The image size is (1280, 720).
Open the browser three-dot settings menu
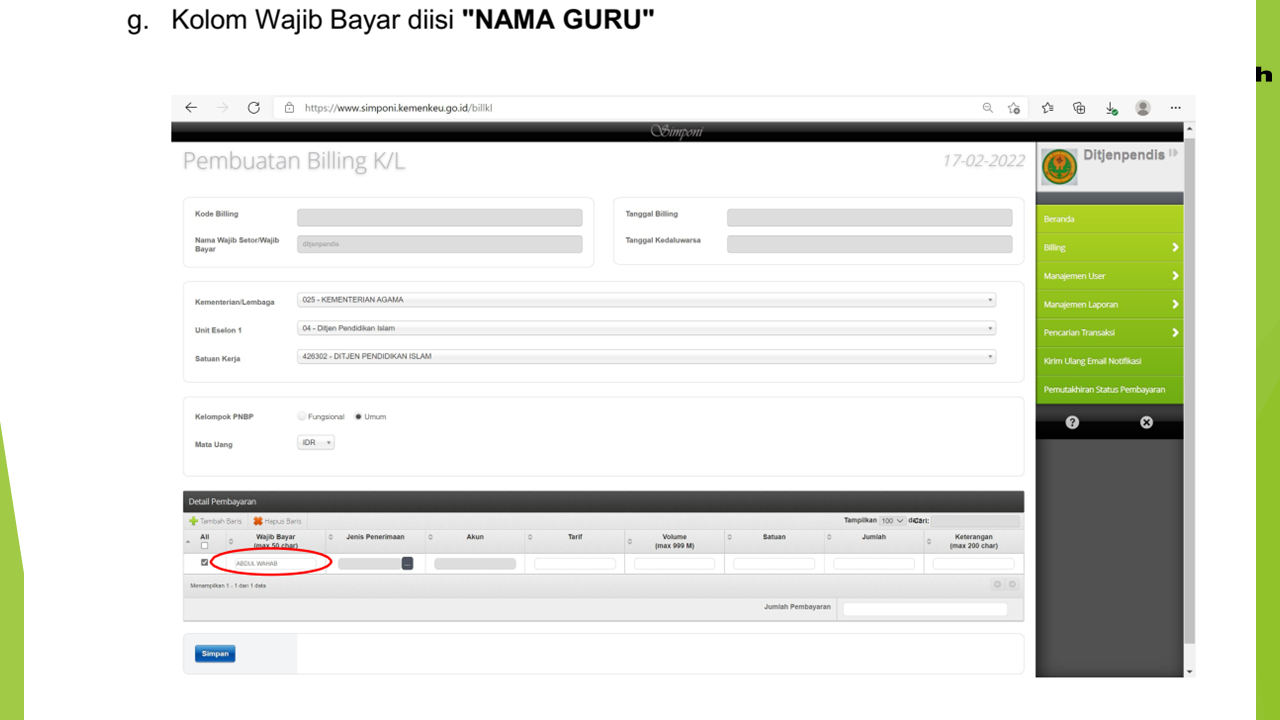tap(1176, 108)
